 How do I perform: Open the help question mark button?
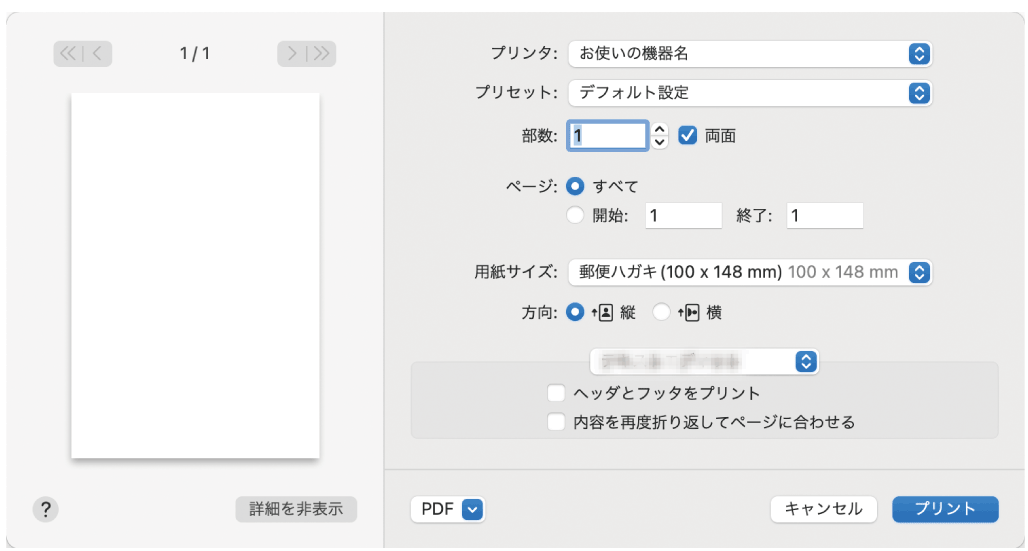pos(45,509)
